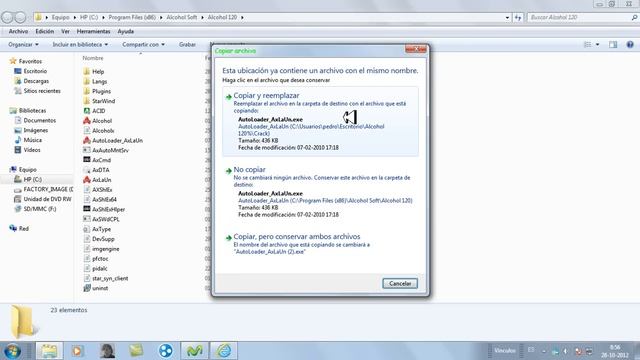
Task: Open the view options dropdown arrow
Action: tap(598, 44)
